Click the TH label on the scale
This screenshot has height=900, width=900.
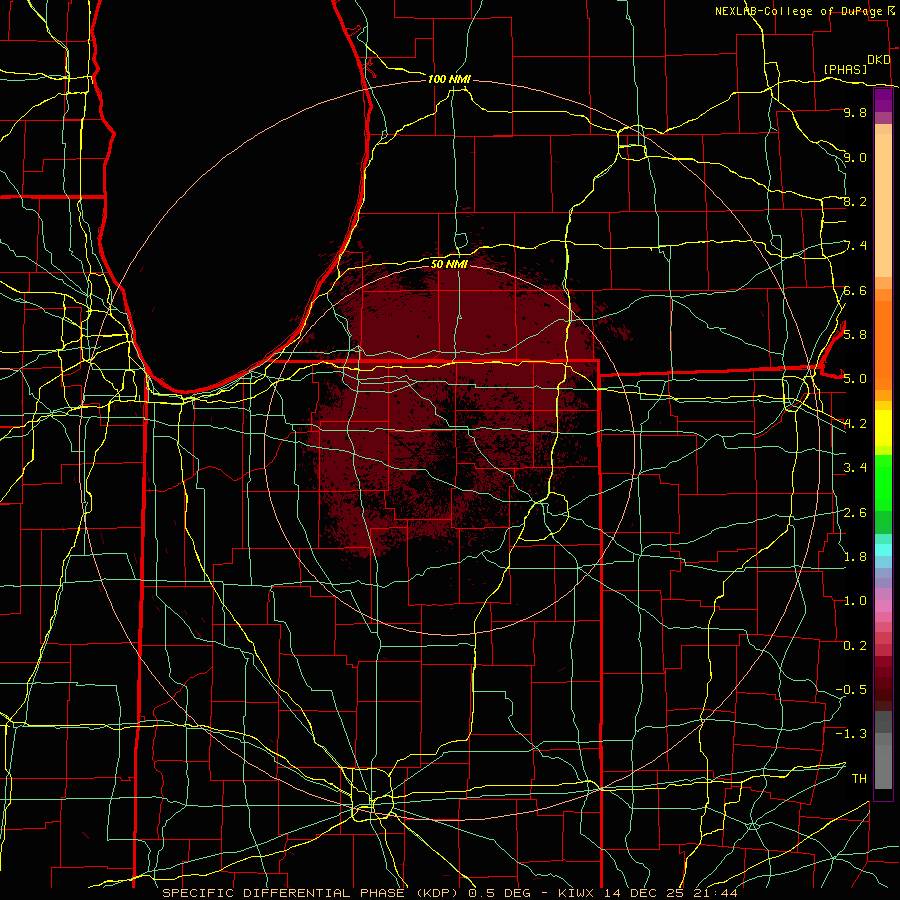(859, 778)
